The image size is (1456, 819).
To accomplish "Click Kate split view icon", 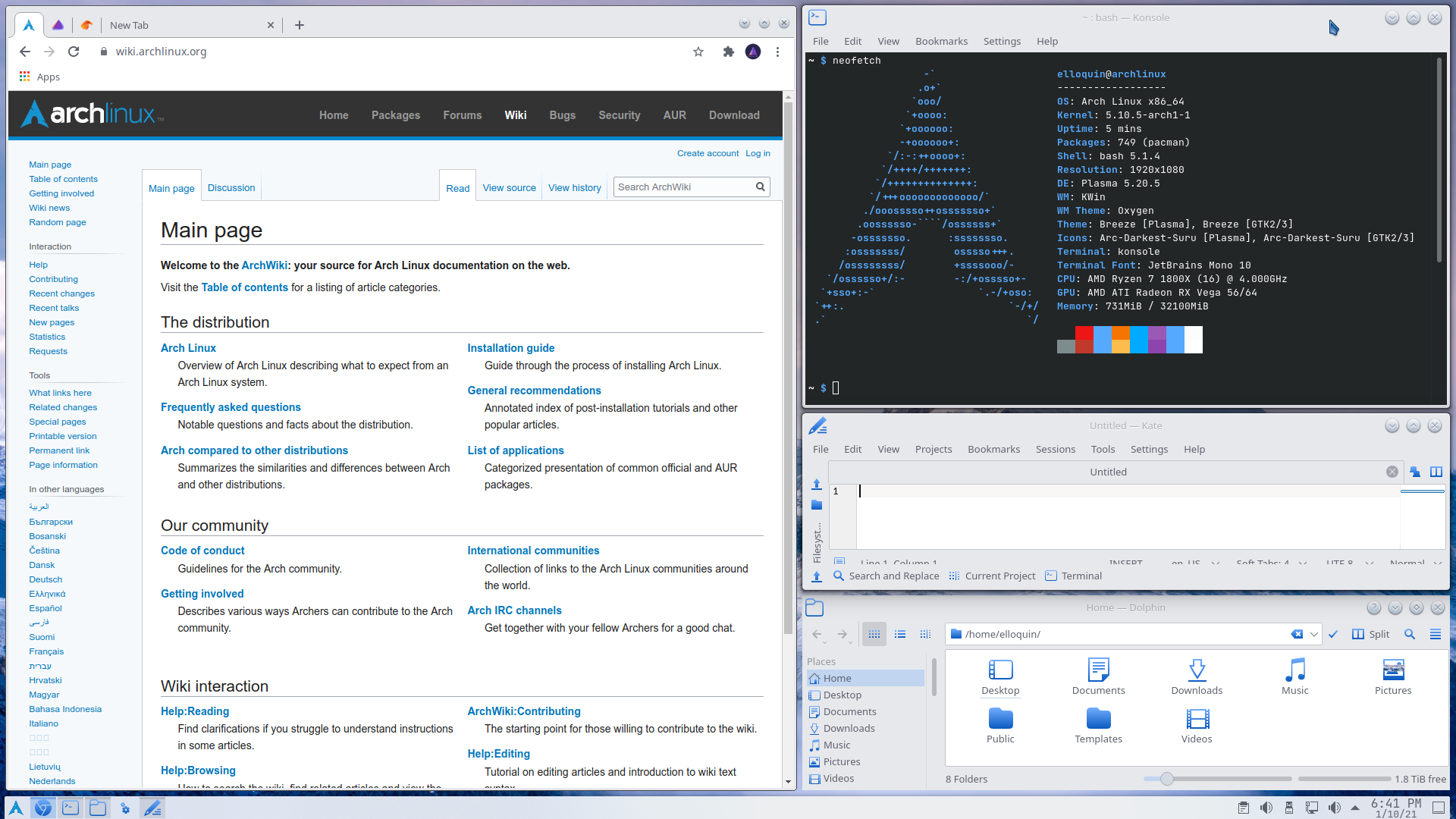I will pyautogui.click(x=1436, y=472).
